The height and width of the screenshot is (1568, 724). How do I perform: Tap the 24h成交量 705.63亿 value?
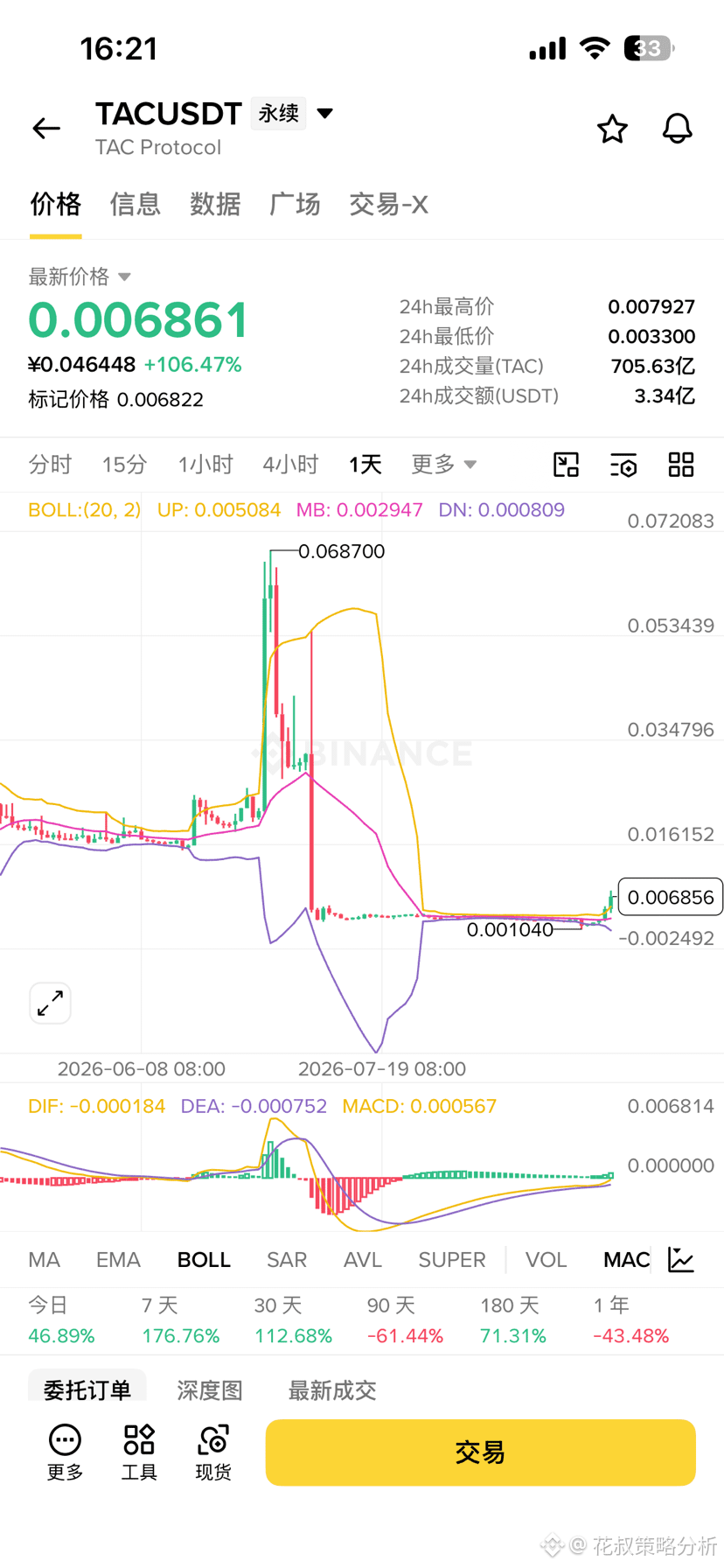653,367
